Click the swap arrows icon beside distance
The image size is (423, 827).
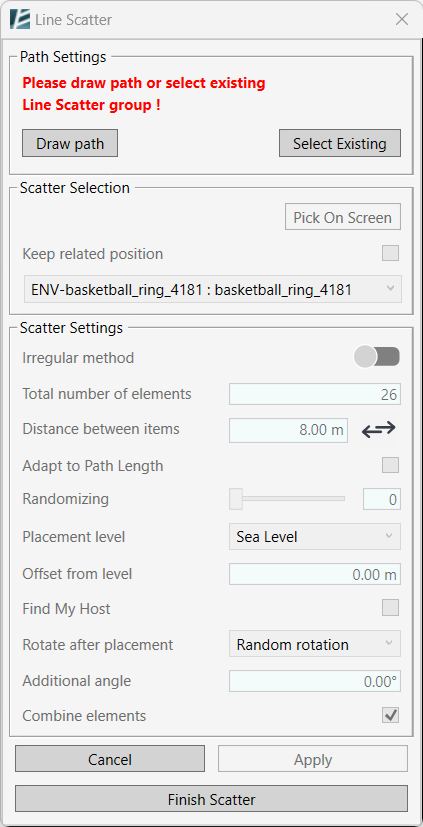pyautogui.click(x=378, y=430)
